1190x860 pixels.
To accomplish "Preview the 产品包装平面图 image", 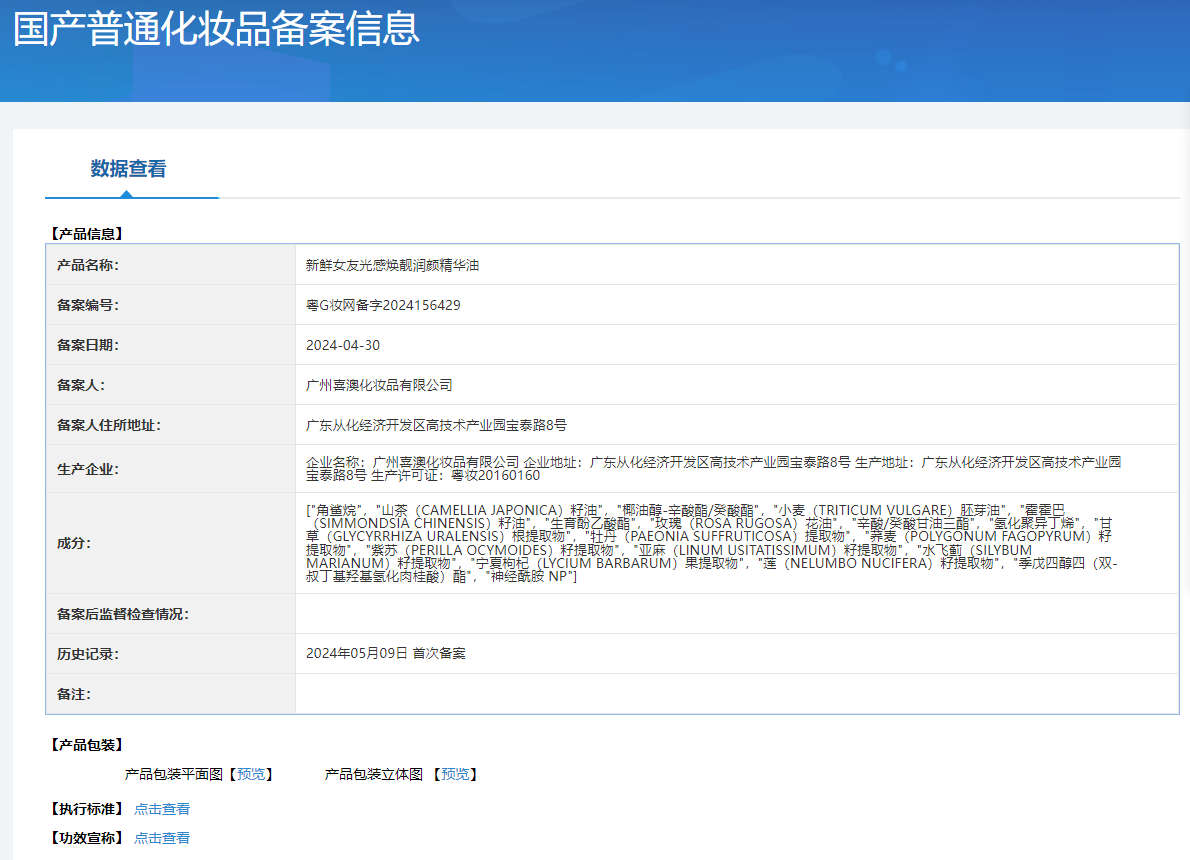I will coord(251,774).
